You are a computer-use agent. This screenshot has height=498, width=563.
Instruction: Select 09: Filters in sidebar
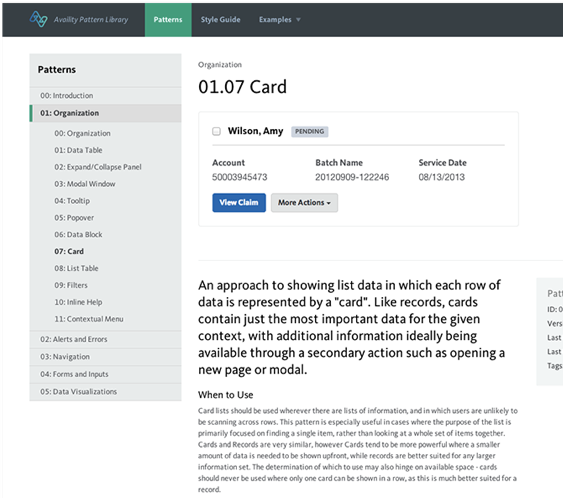point(71,285)
